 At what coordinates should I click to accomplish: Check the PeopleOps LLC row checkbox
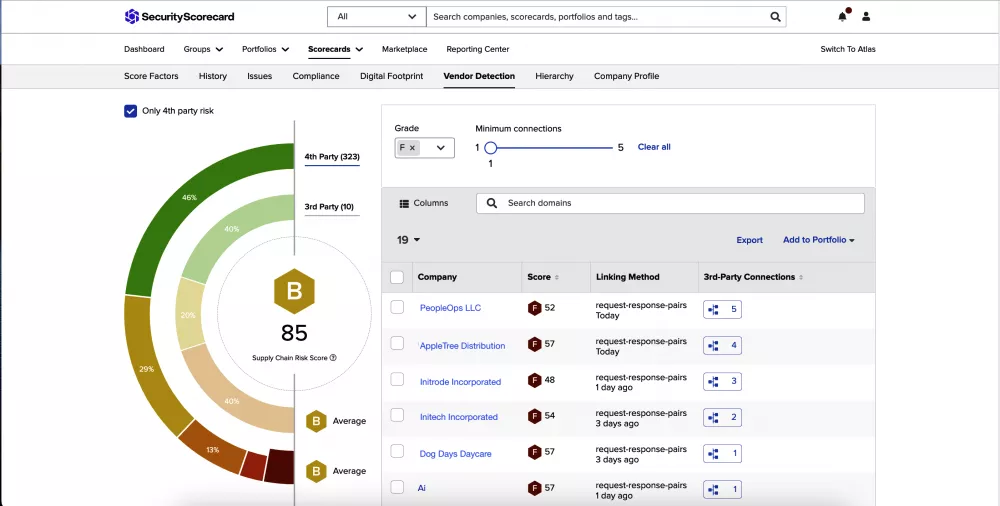(x=397, y=307)
